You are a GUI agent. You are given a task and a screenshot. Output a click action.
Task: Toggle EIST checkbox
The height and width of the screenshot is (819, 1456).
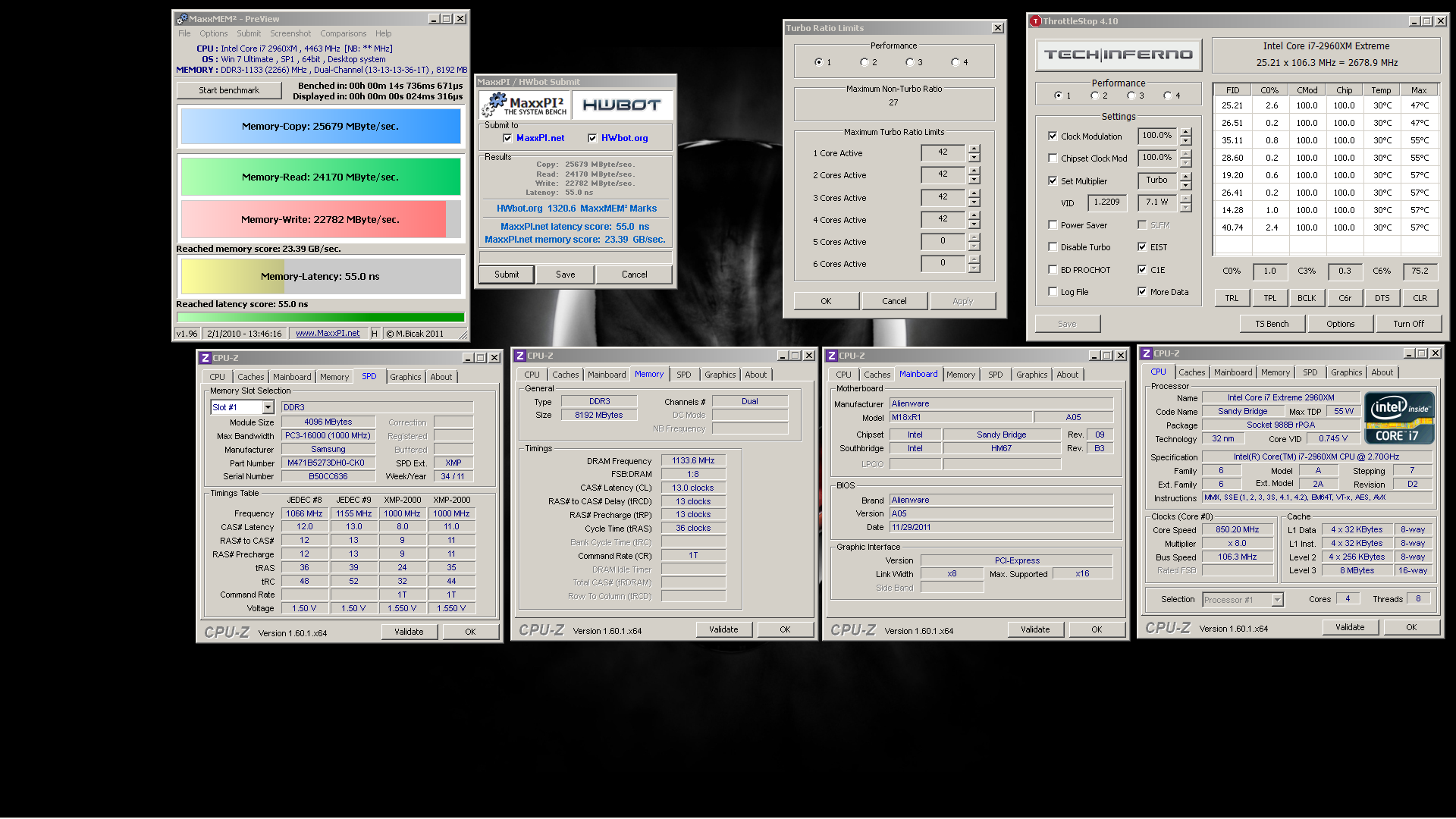(x=1142, y=247)
